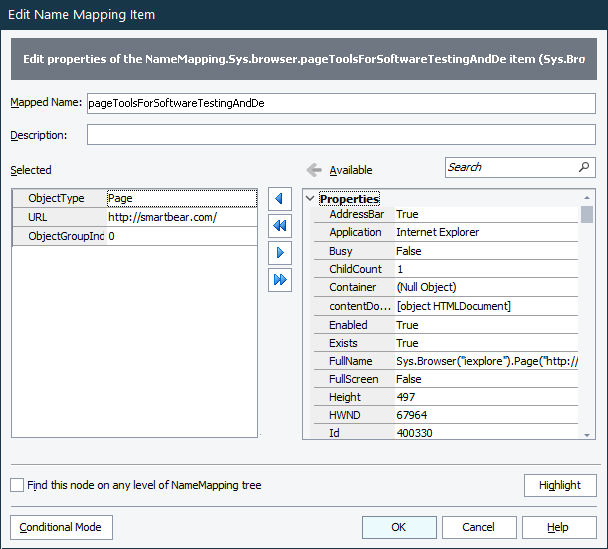Click the double left arrow move-all button
Screen dimensions: 608x549
280,226
